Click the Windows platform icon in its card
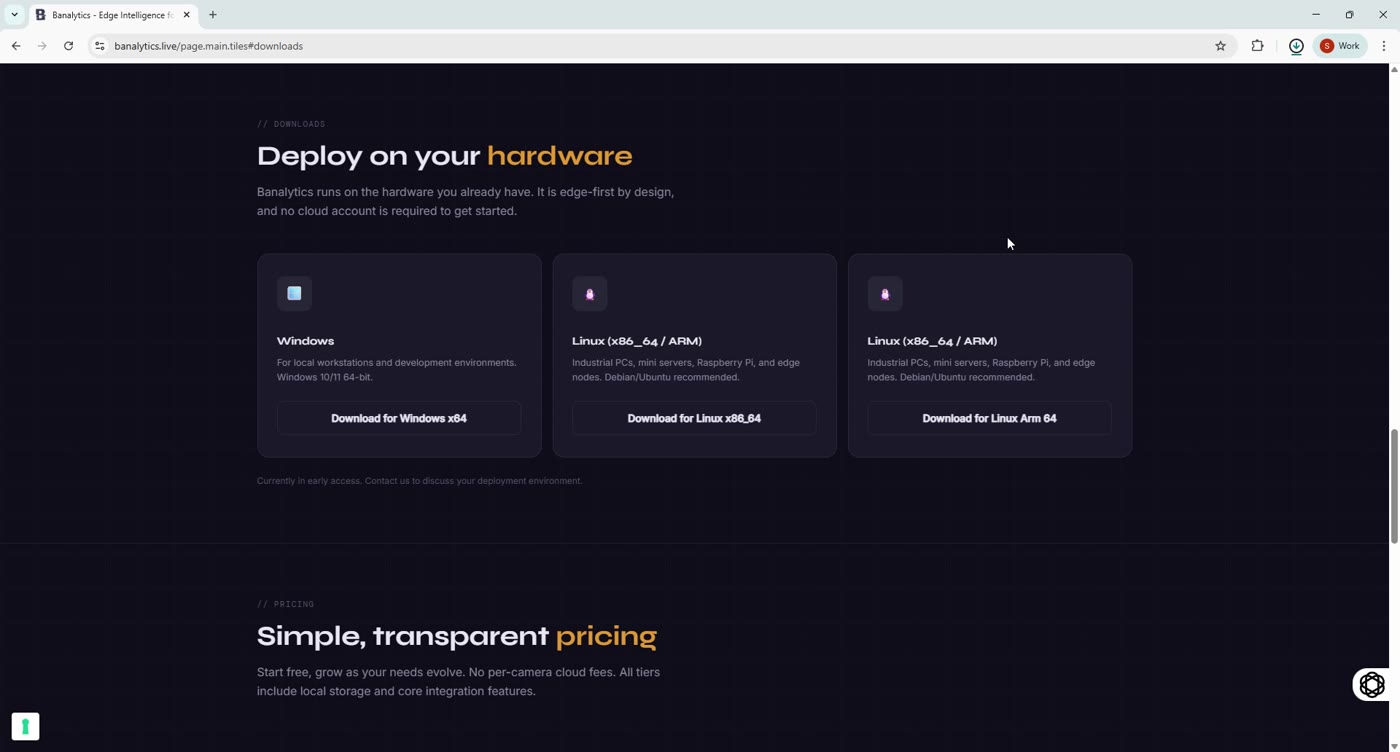Screen dimensions: 1400x752 coord(294,294)
